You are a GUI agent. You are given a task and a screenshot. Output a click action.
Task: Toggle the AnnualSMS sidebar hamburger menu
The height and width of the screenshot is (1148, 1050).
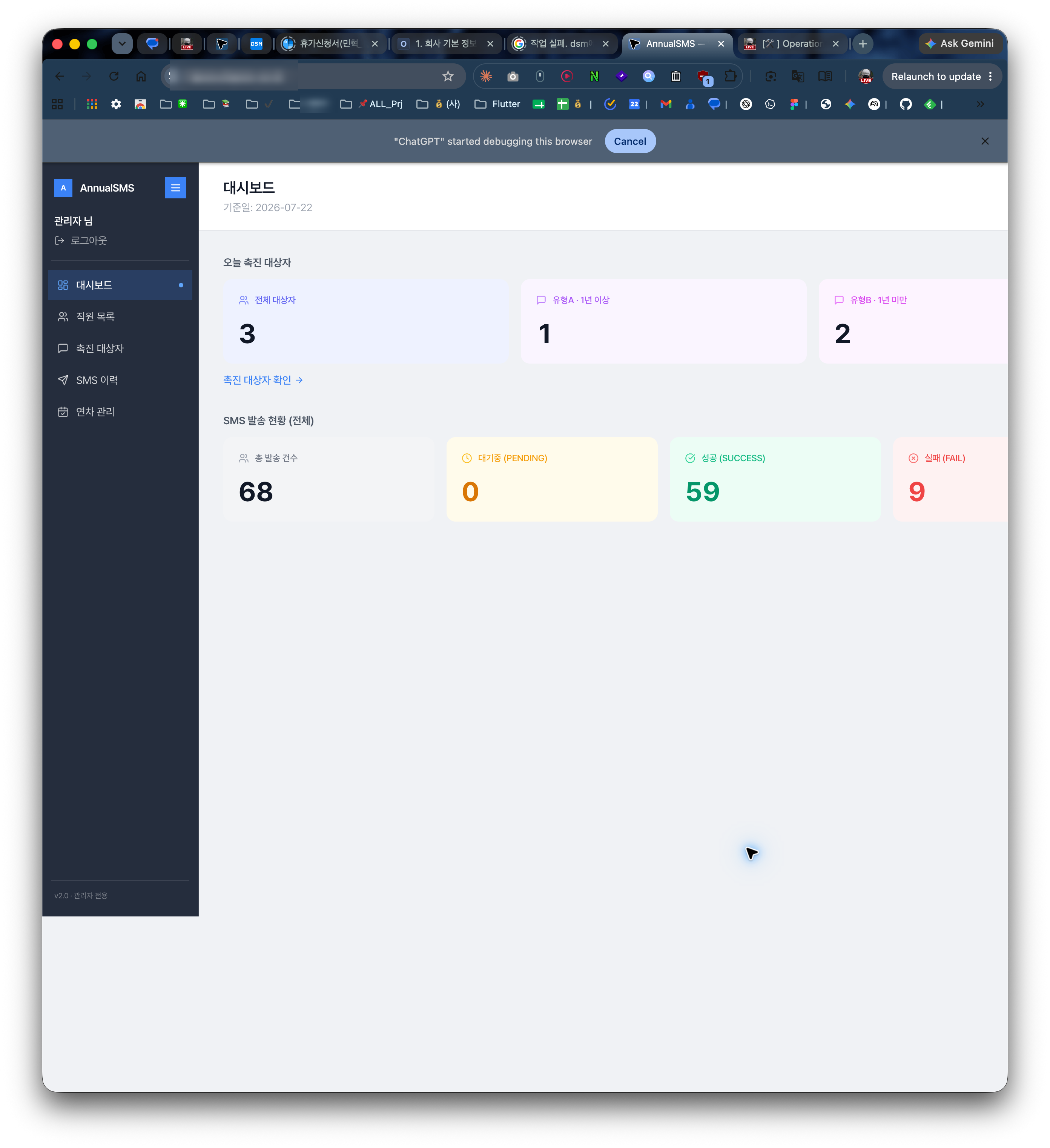[175, 188]
